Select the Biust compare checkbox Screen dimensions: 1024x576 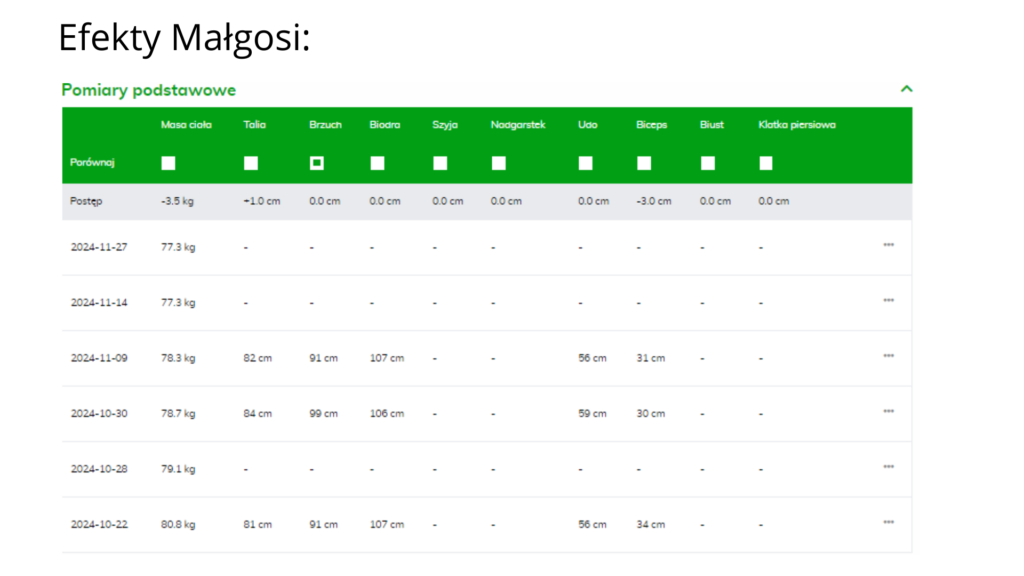click(x=707, y=163)
